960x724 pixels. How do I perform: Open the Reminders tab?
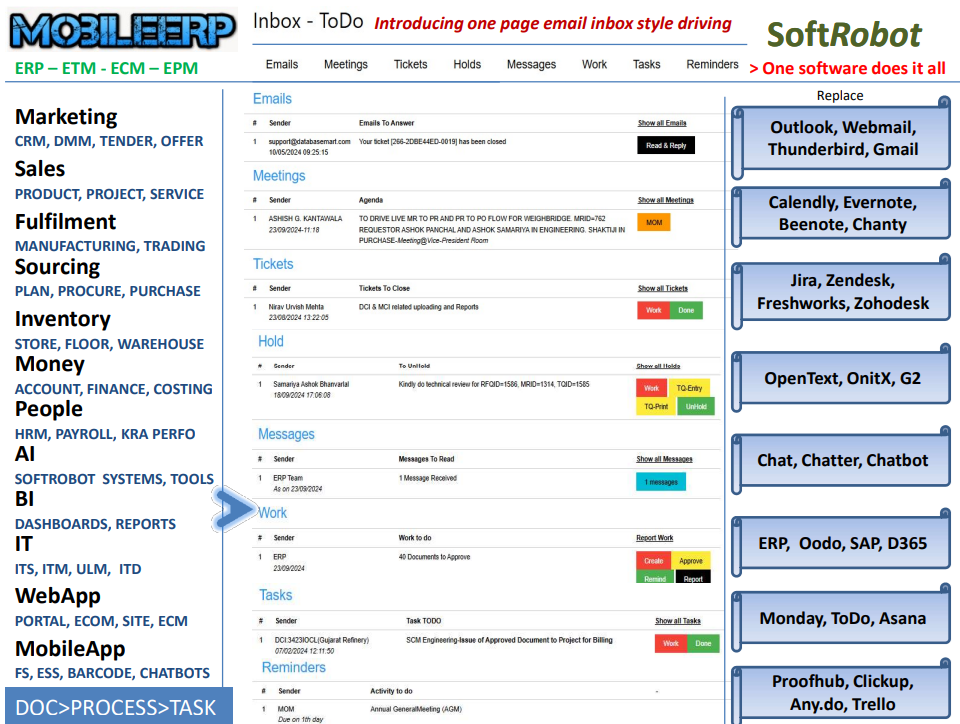coord(712,64)
